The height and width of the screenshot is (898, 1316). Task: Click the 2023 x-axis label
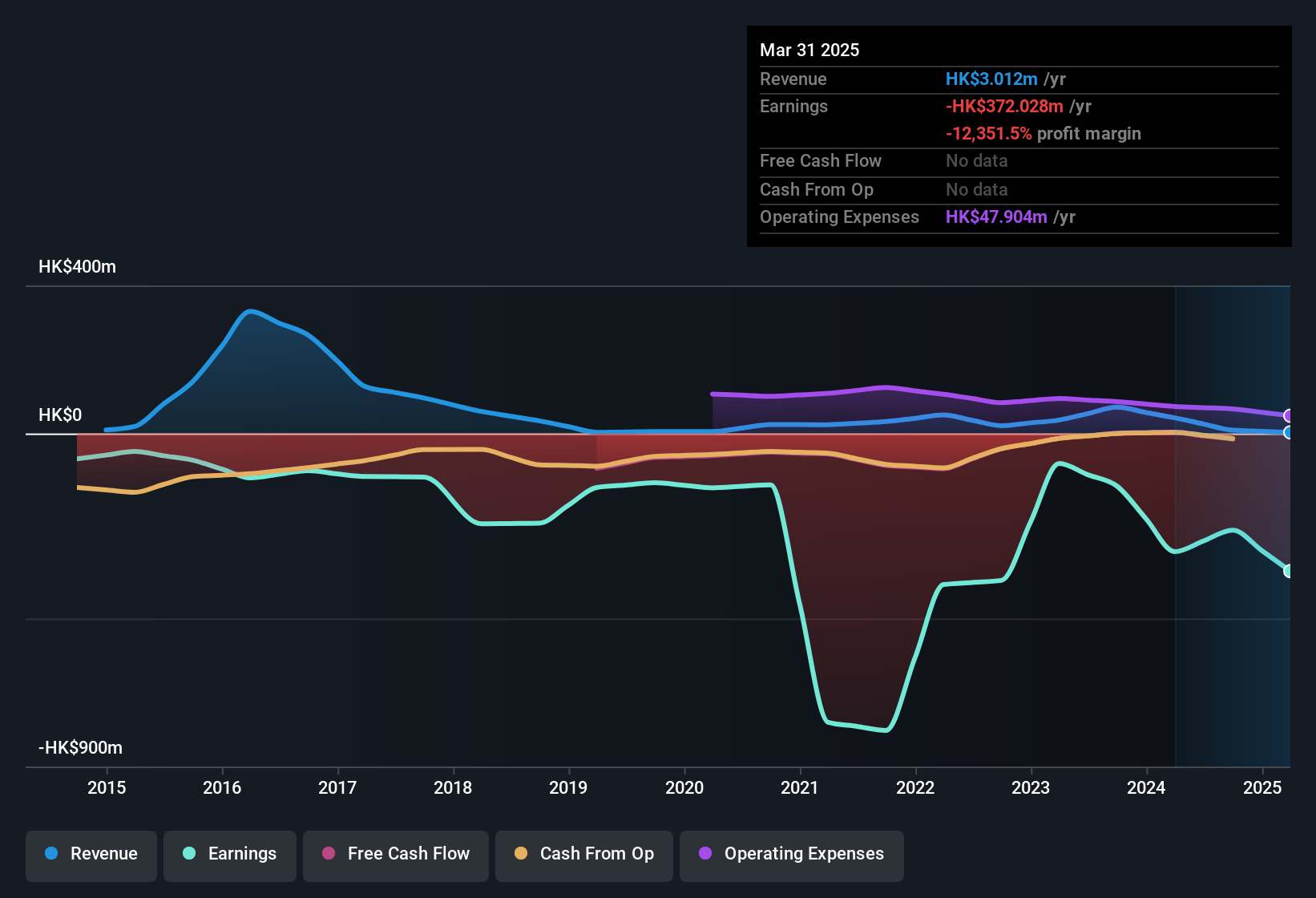click(1031, 787)
